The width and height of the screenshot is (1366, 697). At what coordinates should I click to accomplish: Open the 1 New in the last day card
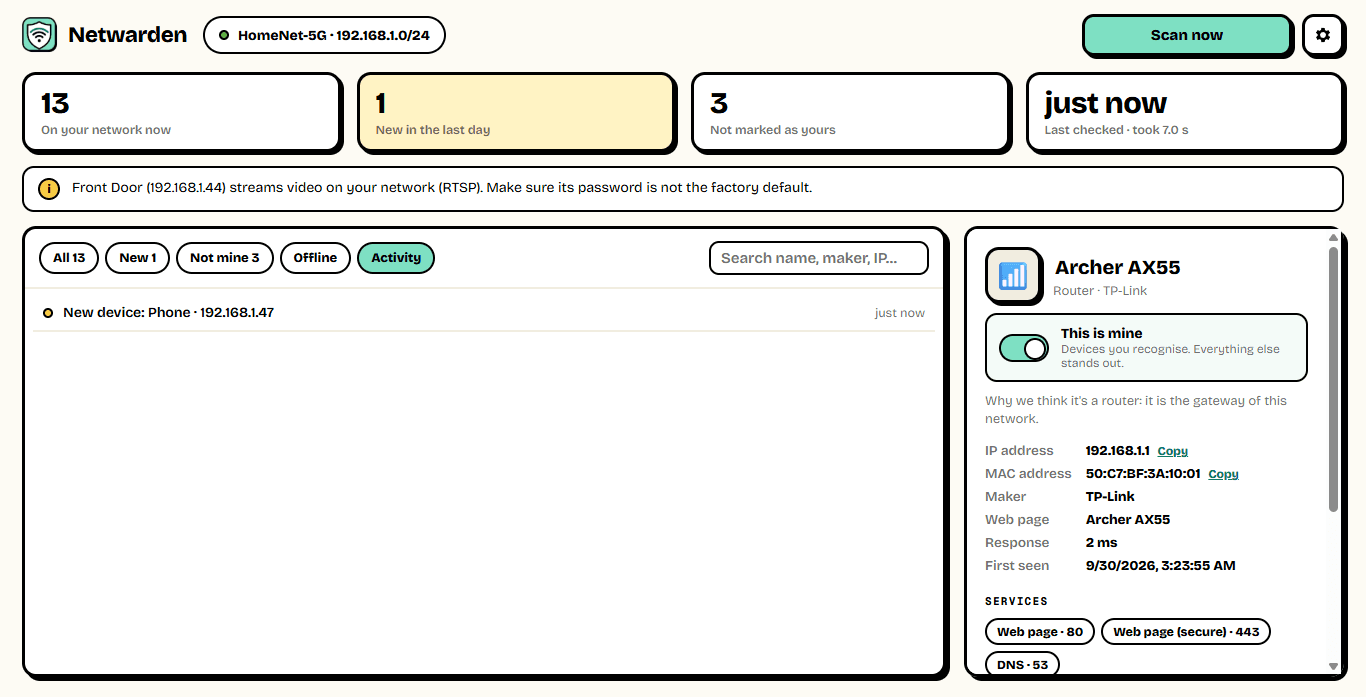click(516, 113)
